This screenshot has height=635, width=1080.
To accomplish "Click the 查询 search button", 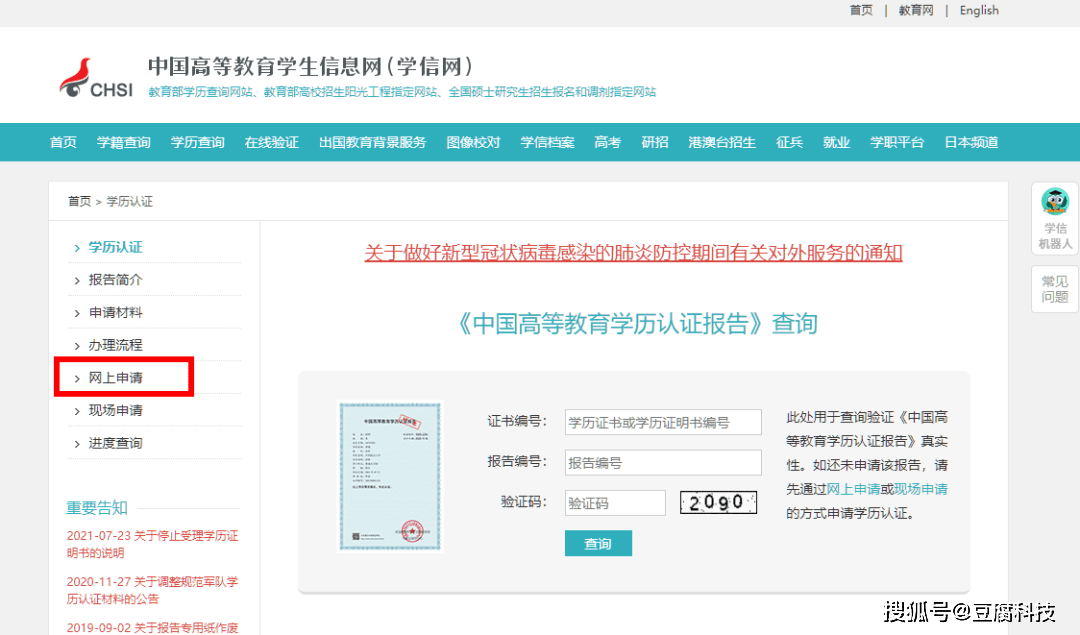I will pyautogui.click(x=598, y=541).
